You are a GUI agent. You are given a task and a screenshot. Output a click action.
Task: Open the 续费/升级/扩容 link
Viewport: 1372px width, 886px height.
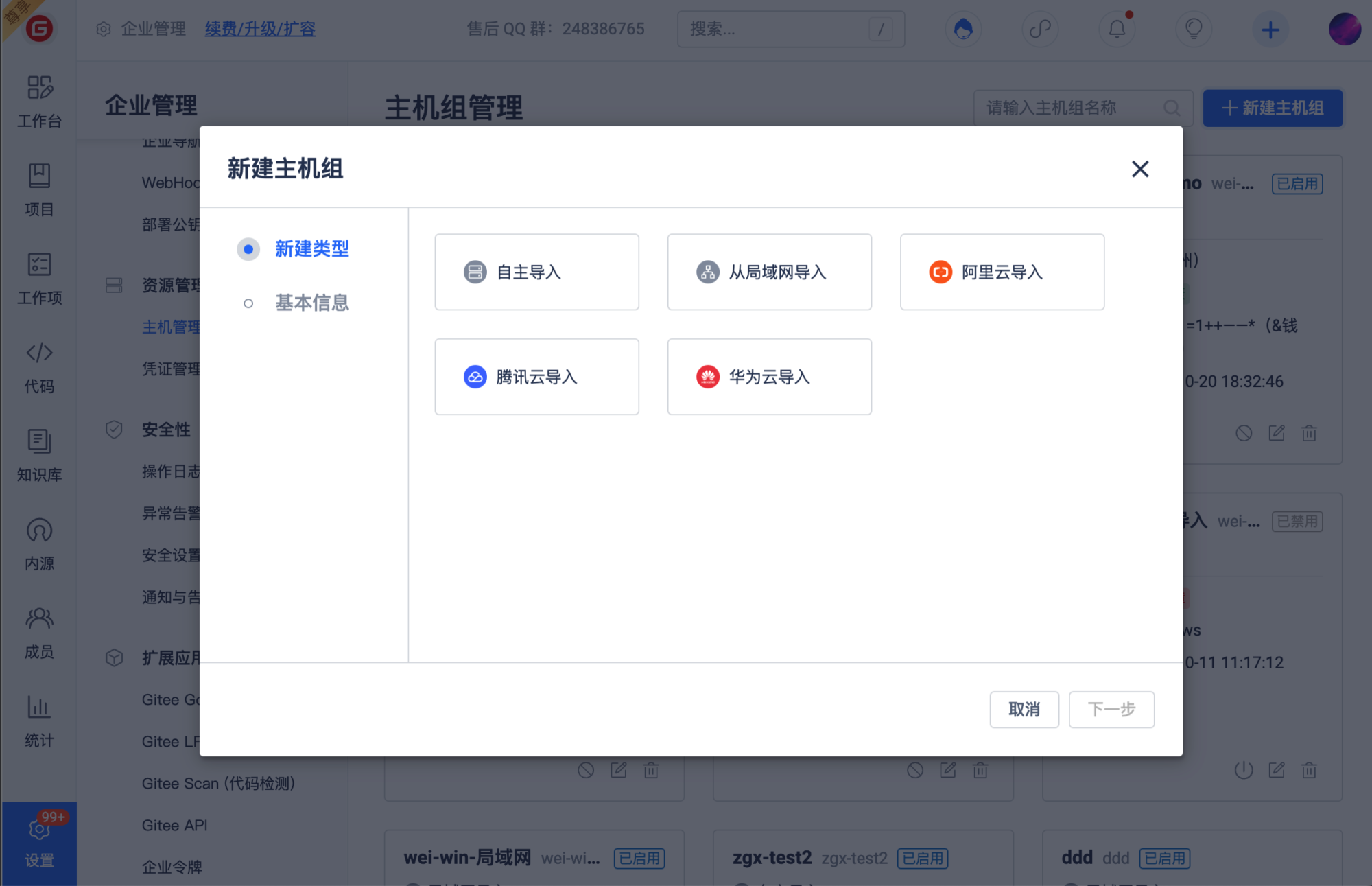[x=260, y=29]
